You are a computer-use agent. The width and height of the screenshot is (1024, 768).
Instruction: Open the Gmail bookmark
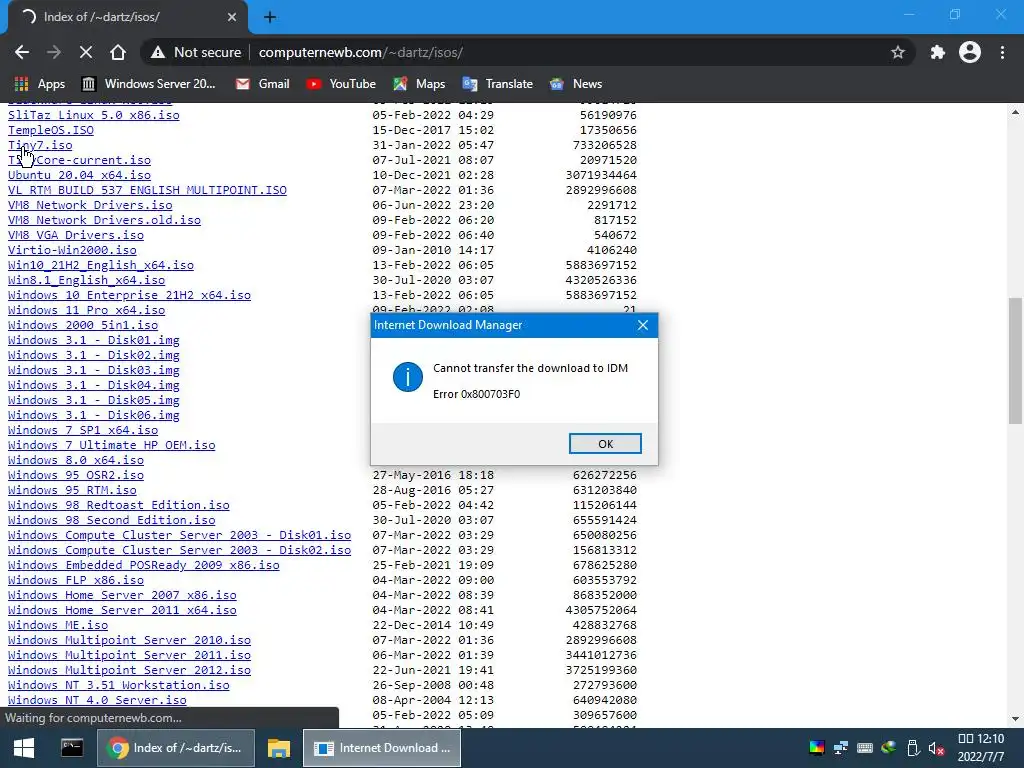pyautogui.click(x=263, y=84)
